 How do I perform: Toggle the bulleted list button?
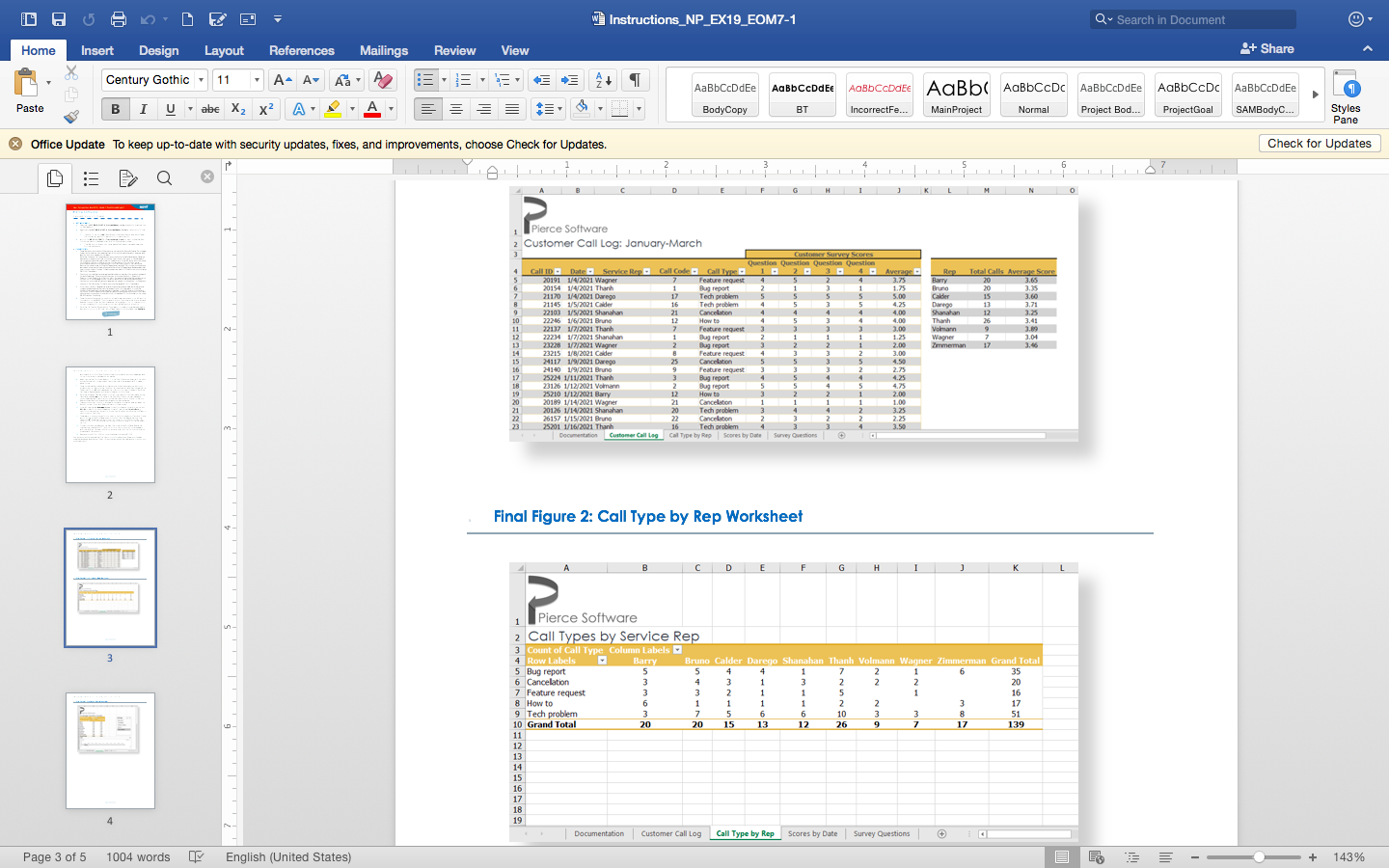(425, 80)
